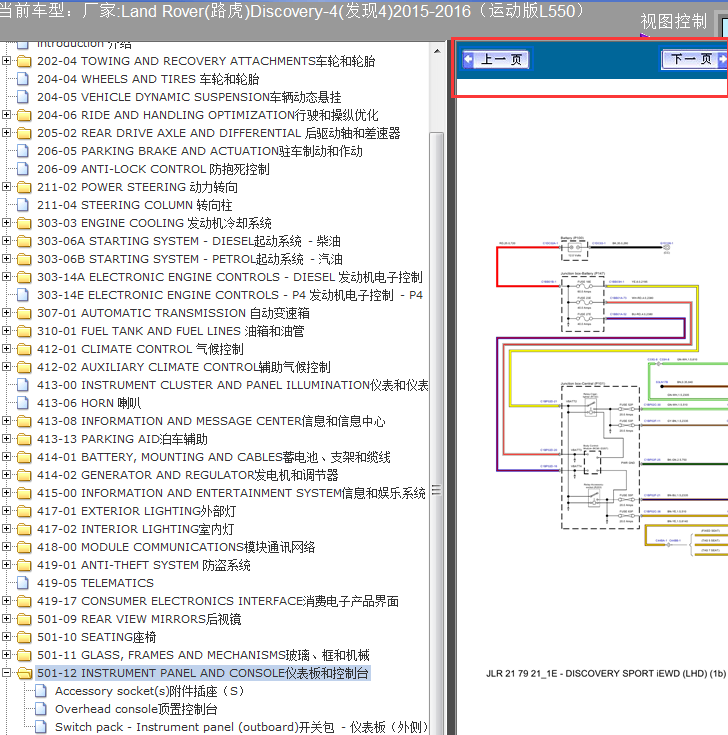
Task: Click document icon of Accessory socket(s)
Action: 41,691
